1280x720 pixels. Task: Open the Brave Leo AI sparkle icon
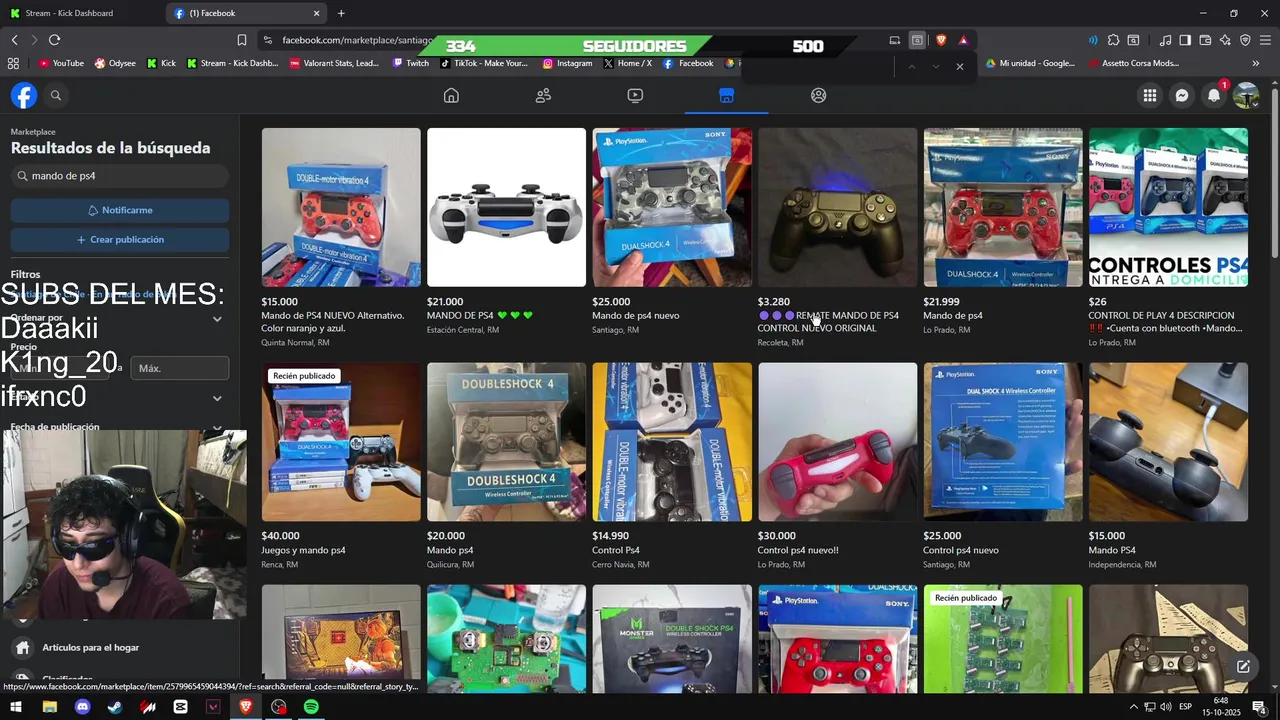(x=1225, y=40)
